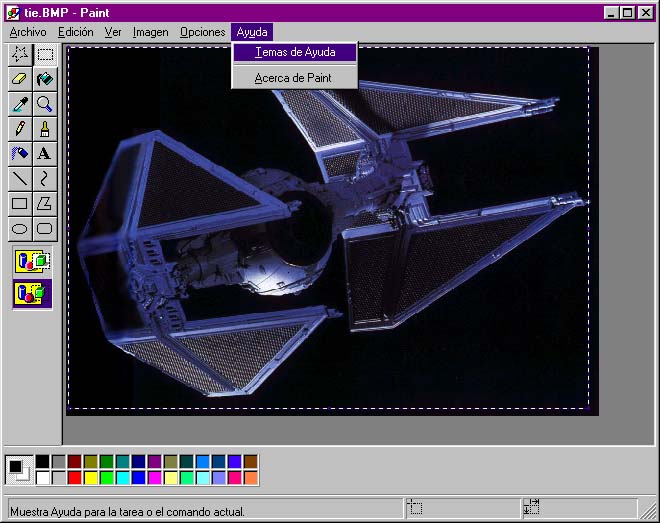660x523 pixels.
Task: Enable opaque selection mode option
Action: click(x=32, y=261)
